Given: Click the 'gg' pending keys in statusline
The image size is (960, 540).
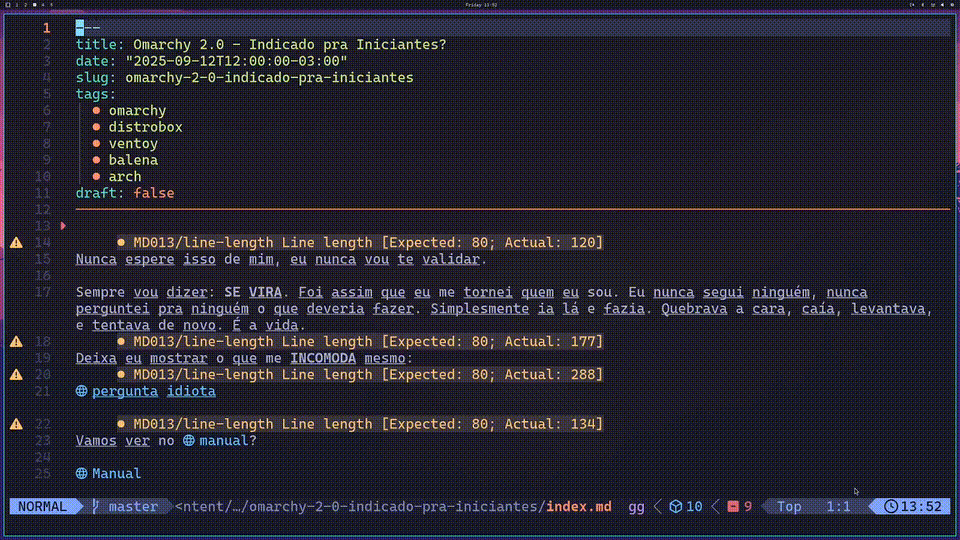Looking at the screenshot, I should click(636, 507).
